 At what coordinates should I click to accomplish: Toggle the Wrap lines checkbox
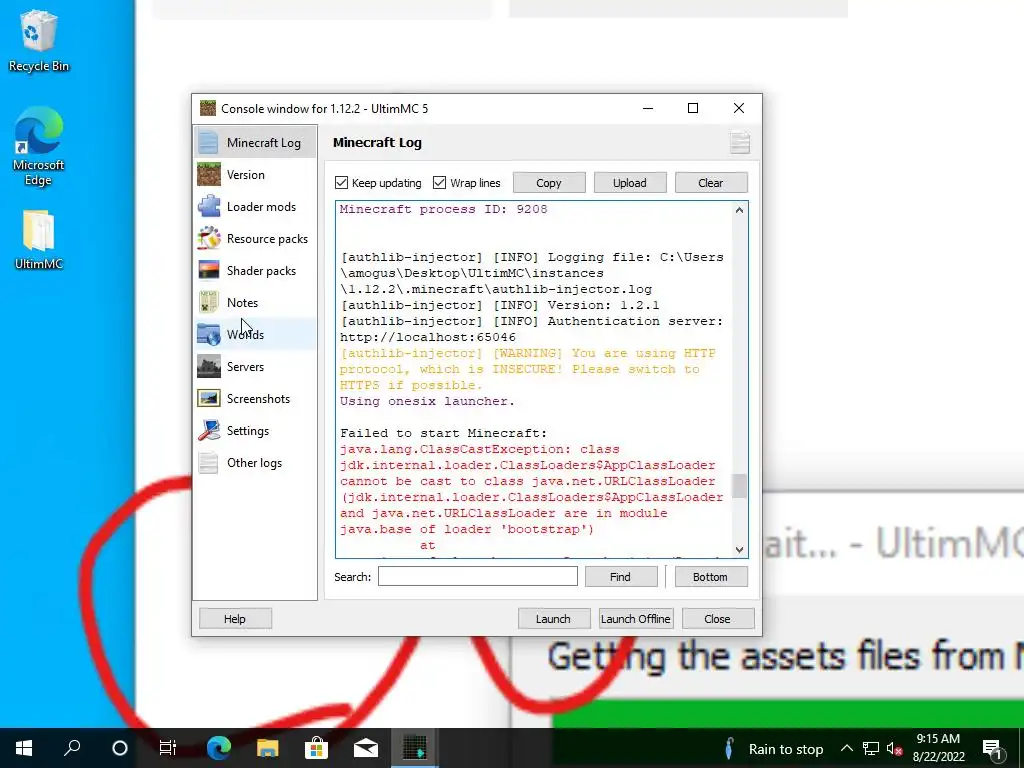point(440,183)
